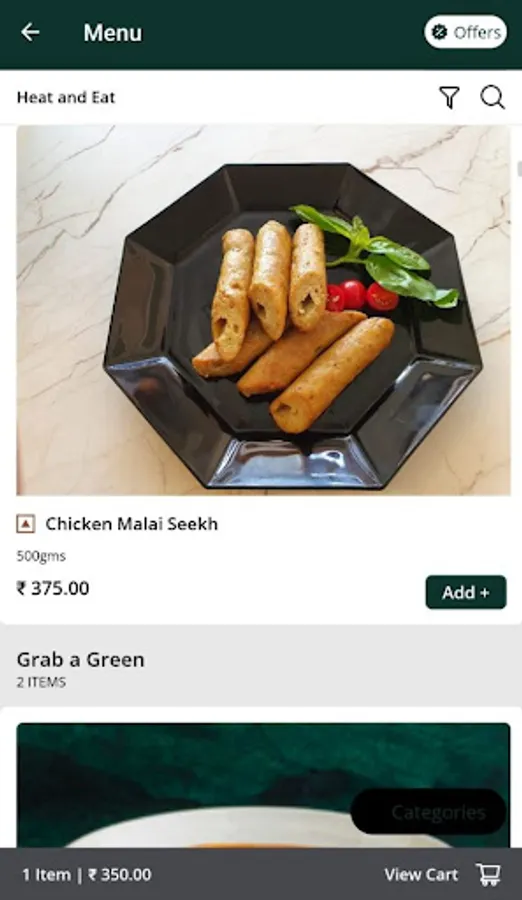This screenshot has width=522, height=900.
Task: Open View Cart
Action: [x=421, y=875]
